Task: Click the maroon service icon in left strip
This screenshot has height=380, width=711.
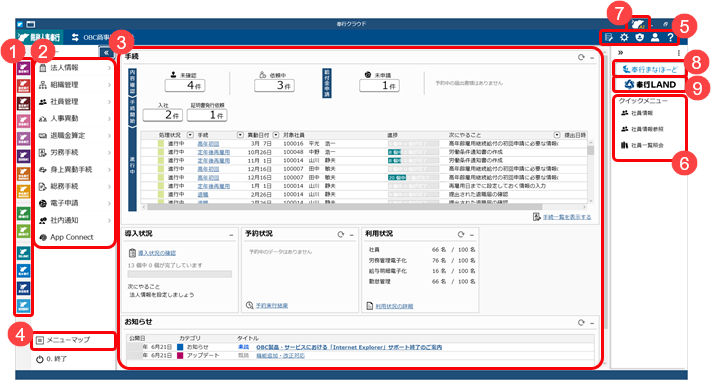Action: (23, 103)
